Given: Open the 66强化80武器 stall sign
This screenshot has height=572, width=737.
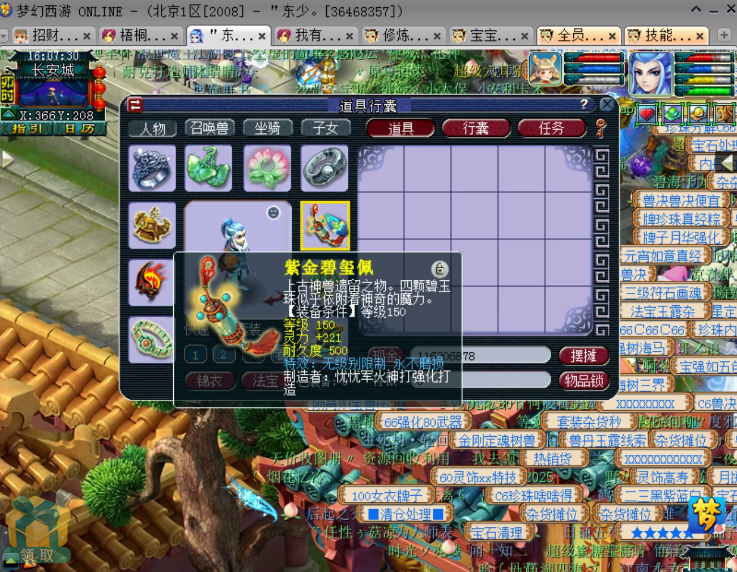Looking at the screenshot, I should [423, 422].
